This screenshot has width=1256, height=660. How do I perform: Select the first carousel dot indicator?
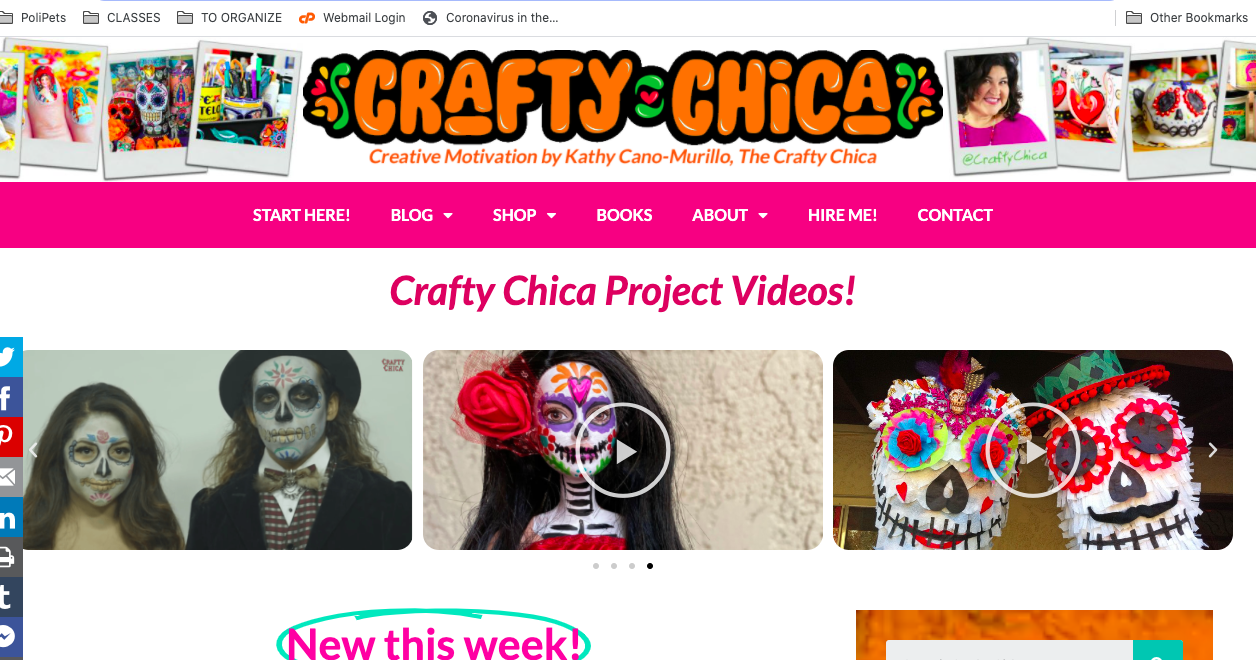pyautogui.click(x=596, y=566)
